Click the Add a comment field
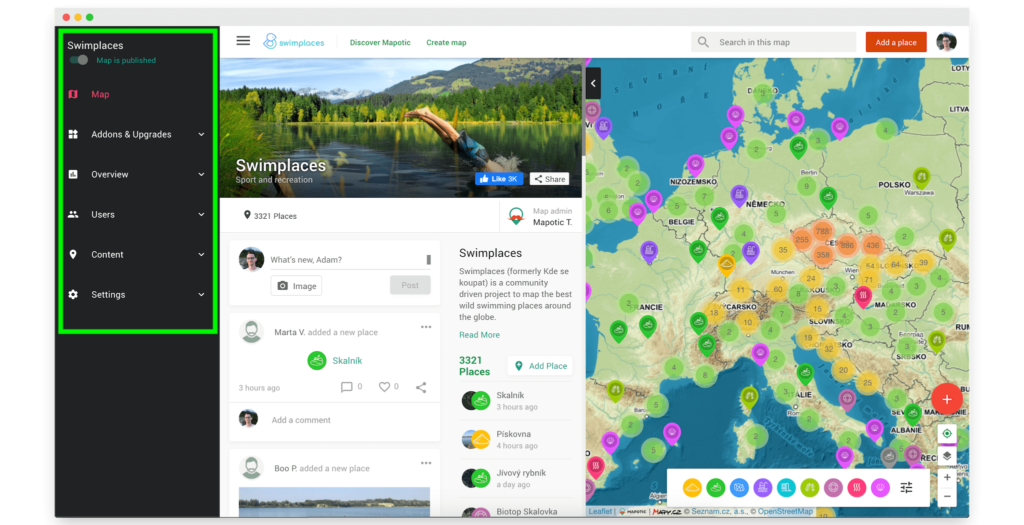Image resolution: width=1024 pixels, height=525 pixels. click(x=301, y=420)
